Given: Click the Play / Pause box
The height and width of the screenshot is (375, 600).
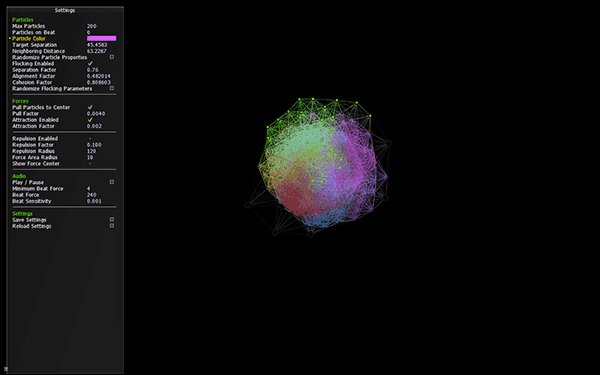Looking at the screenshot, I should [x=112, y=182].
